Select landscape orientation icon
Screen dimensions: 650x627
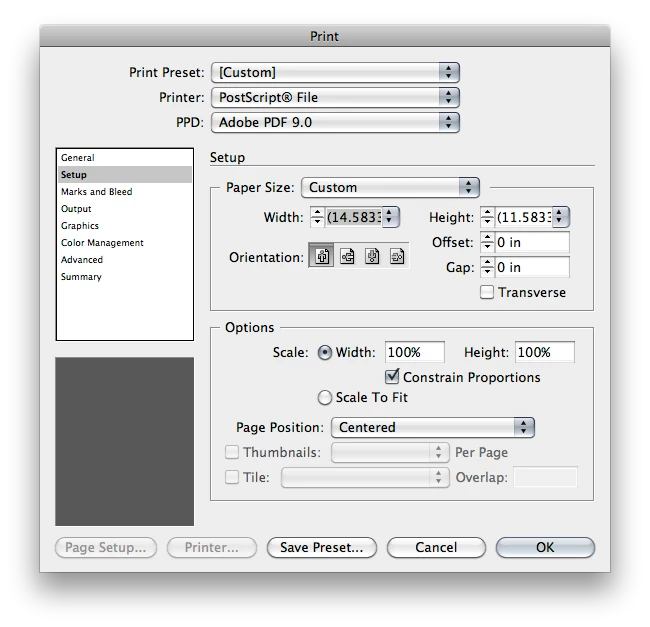click(x=347, y=257)
